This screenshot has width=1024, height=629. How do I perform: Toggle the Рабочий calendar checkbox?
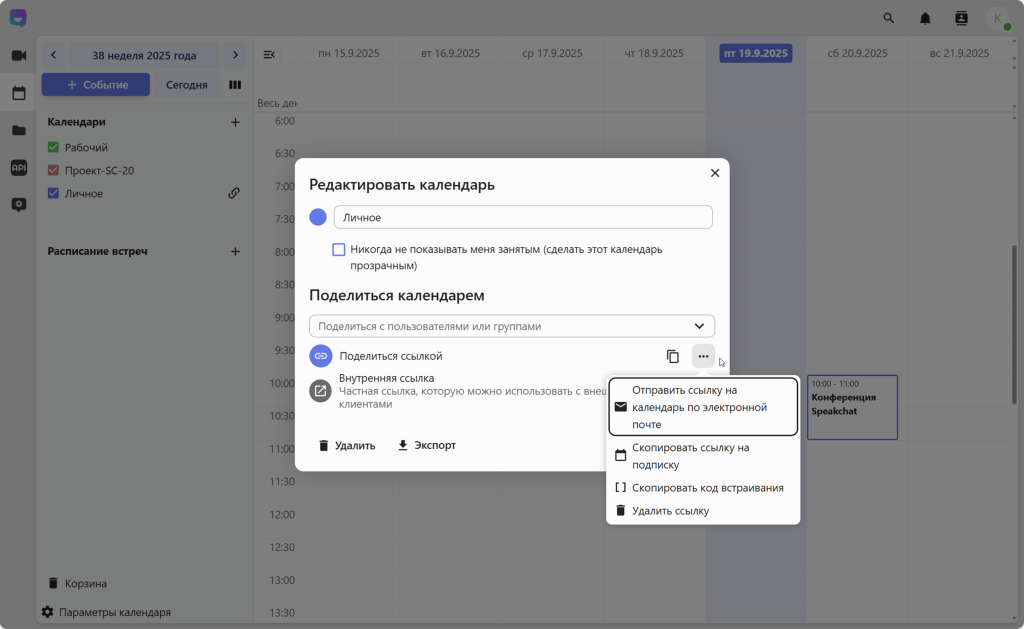click(54, 147)
